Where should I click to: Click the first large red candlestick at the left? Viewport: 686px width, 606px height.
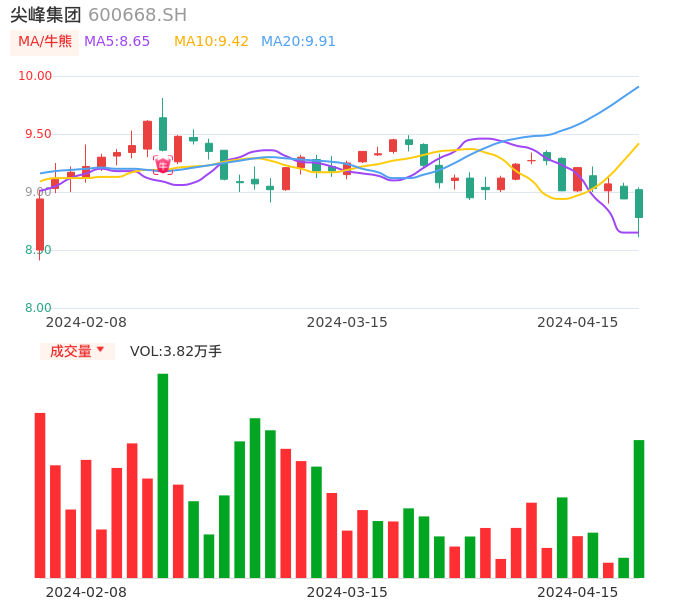40,224
